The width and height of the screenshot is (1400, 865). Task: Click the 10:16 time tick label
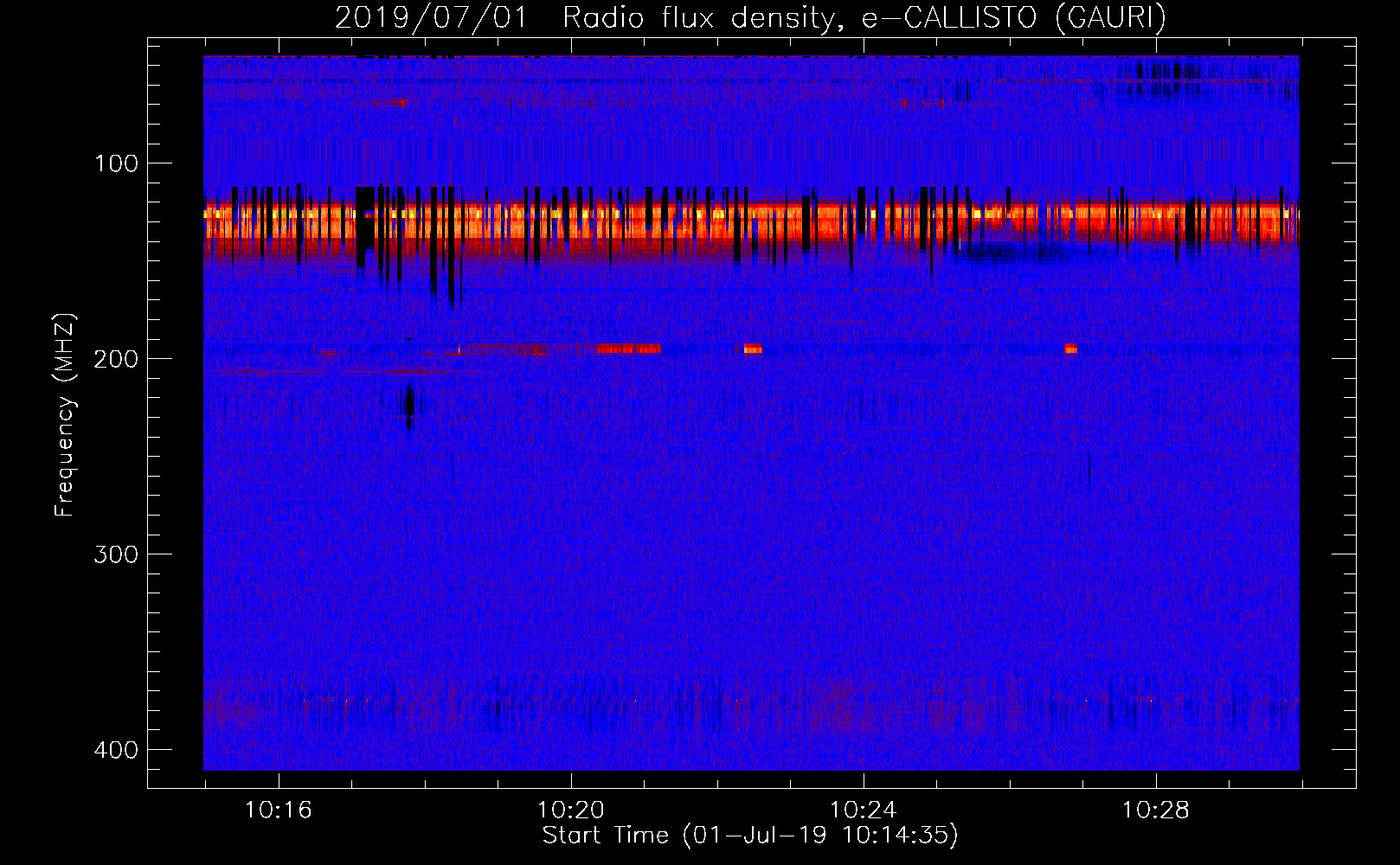pyautogui.click(x=278, y=811)
